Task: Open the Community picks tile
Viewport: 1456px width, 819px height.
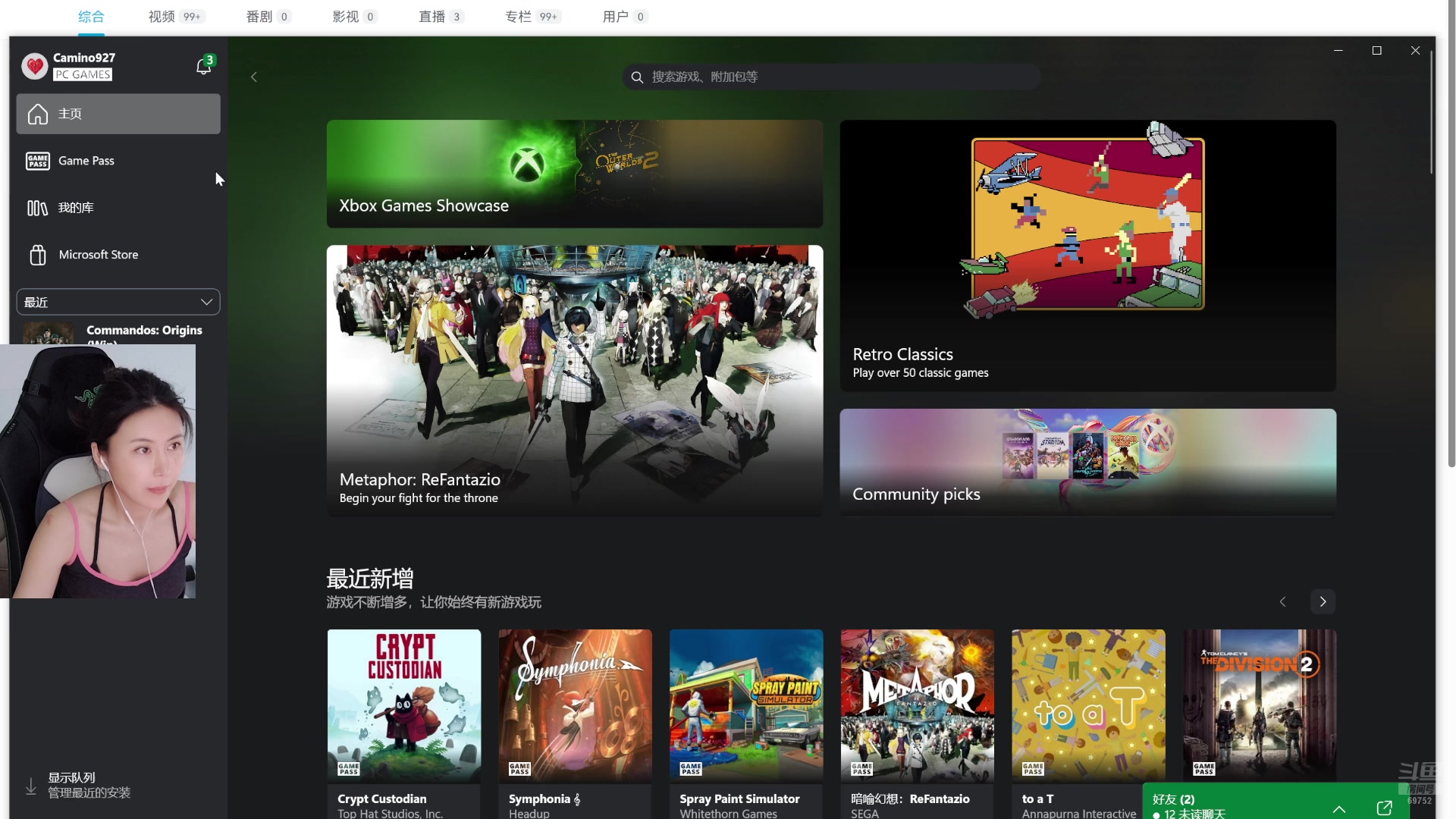Action: point(1087,463)
